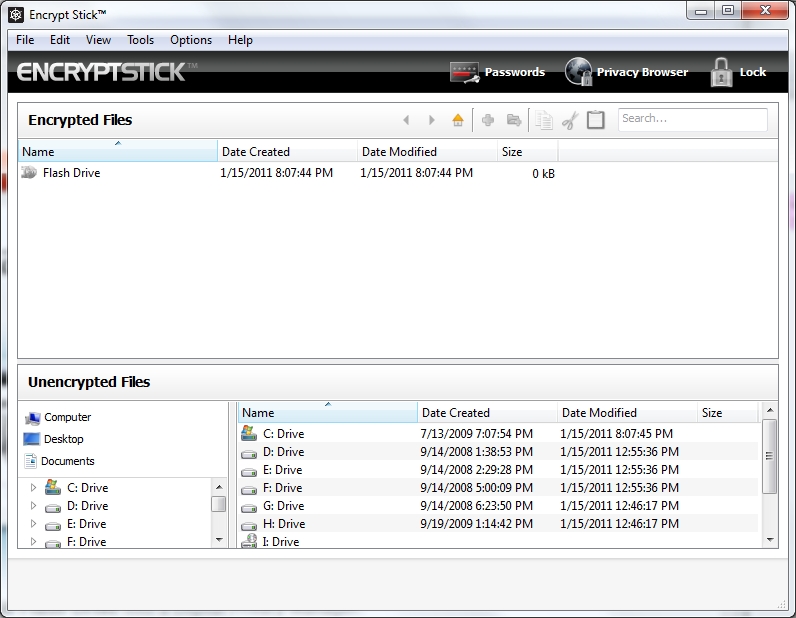Click the 0 kB size cell

point(543,174)
